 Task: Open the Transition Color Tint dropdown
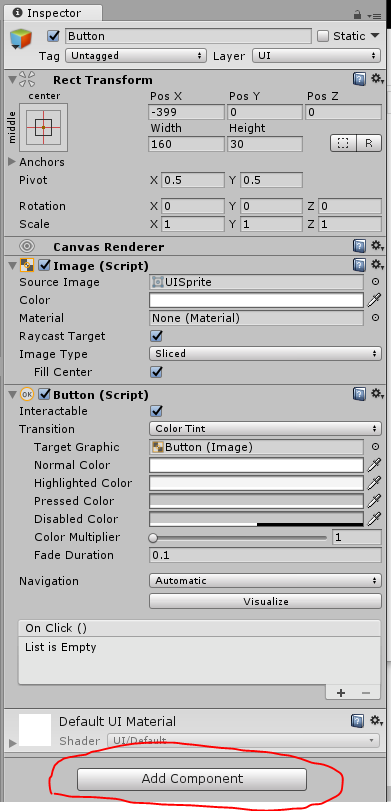[265, 429]
